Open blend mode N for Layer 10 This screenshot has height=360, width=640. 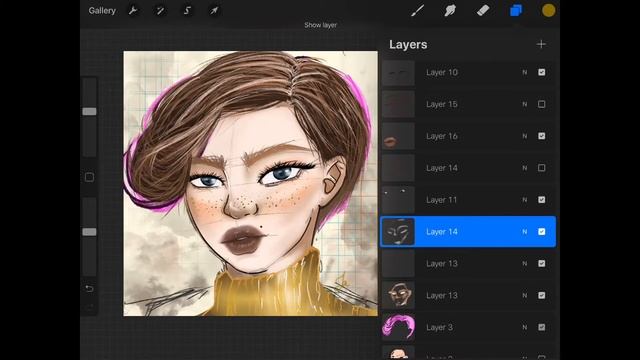[524, 72]
